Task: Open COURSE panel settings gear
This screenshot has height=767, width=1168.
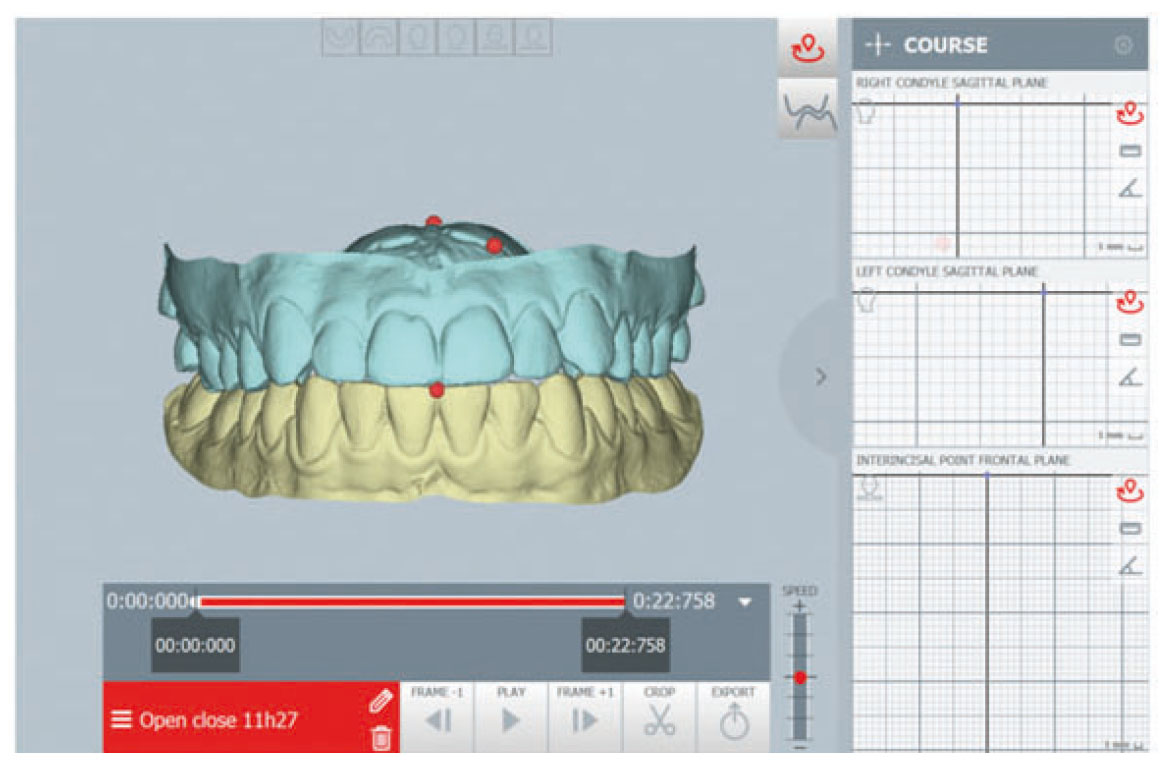Action: (x=1123, y=45)
